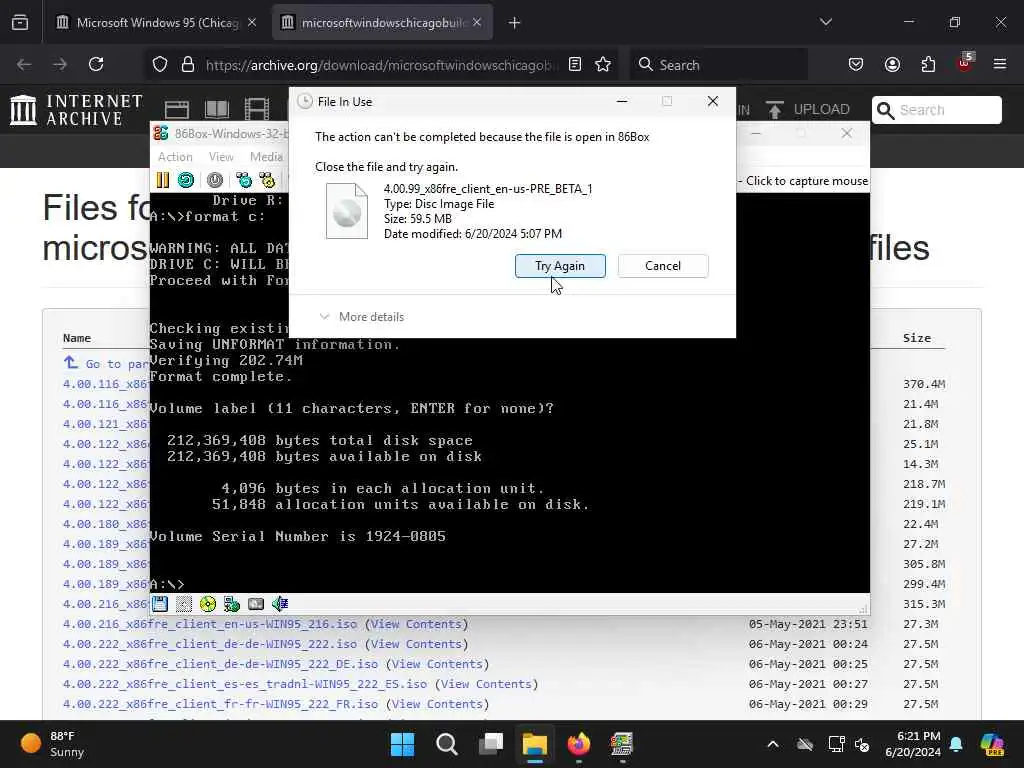
Task: Open Internet Archive texts book icon
Action: pos(216,109)
